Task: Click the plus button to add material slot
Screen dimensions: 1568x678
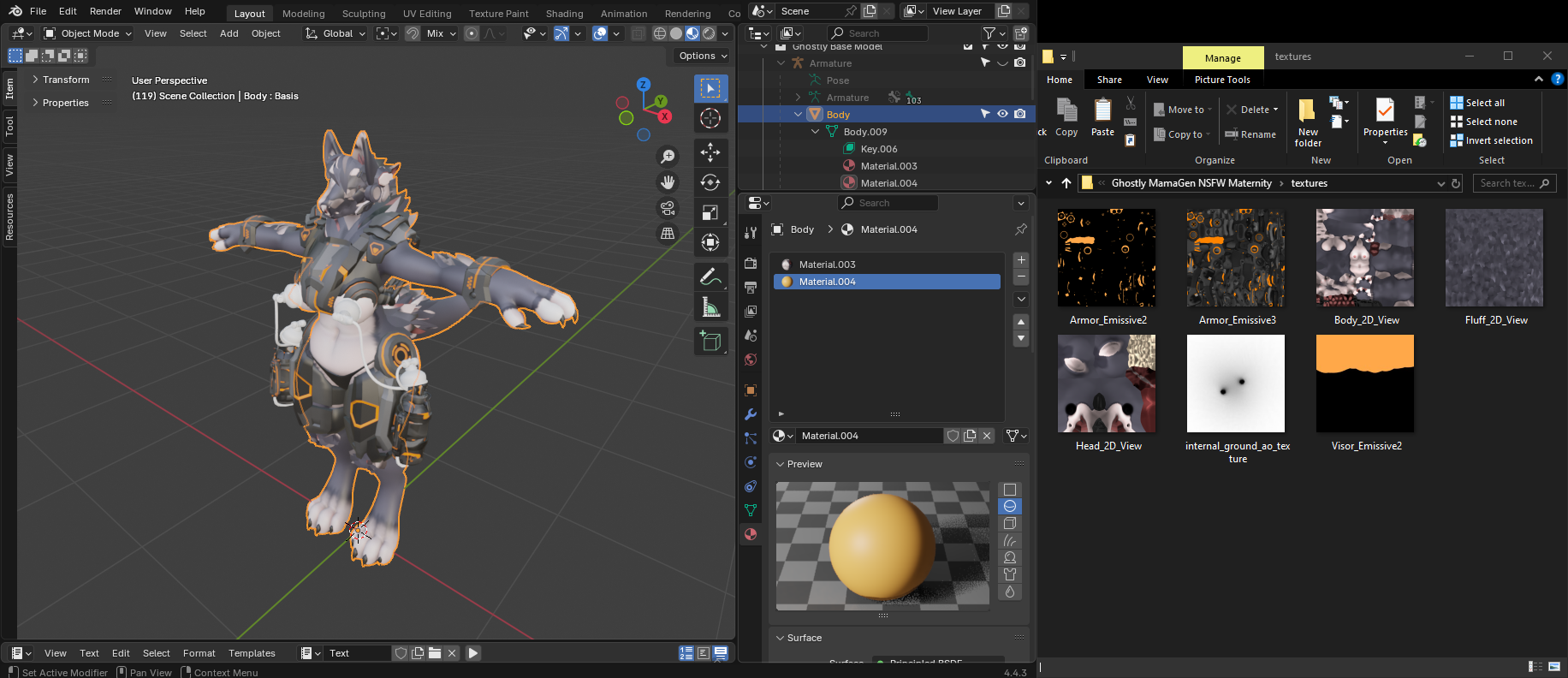Action: pyautogui.click(x=1021, y=260)
